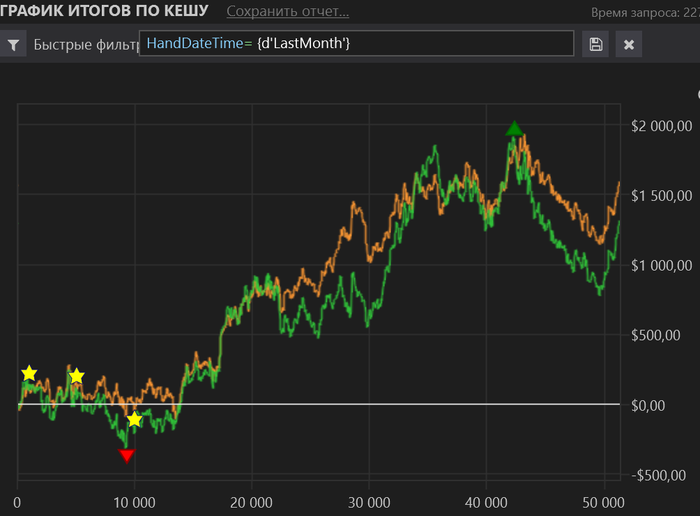Click the 50 000 hands axis label
This screenshot has width=700, height=516.
click(x=604, y=503)
